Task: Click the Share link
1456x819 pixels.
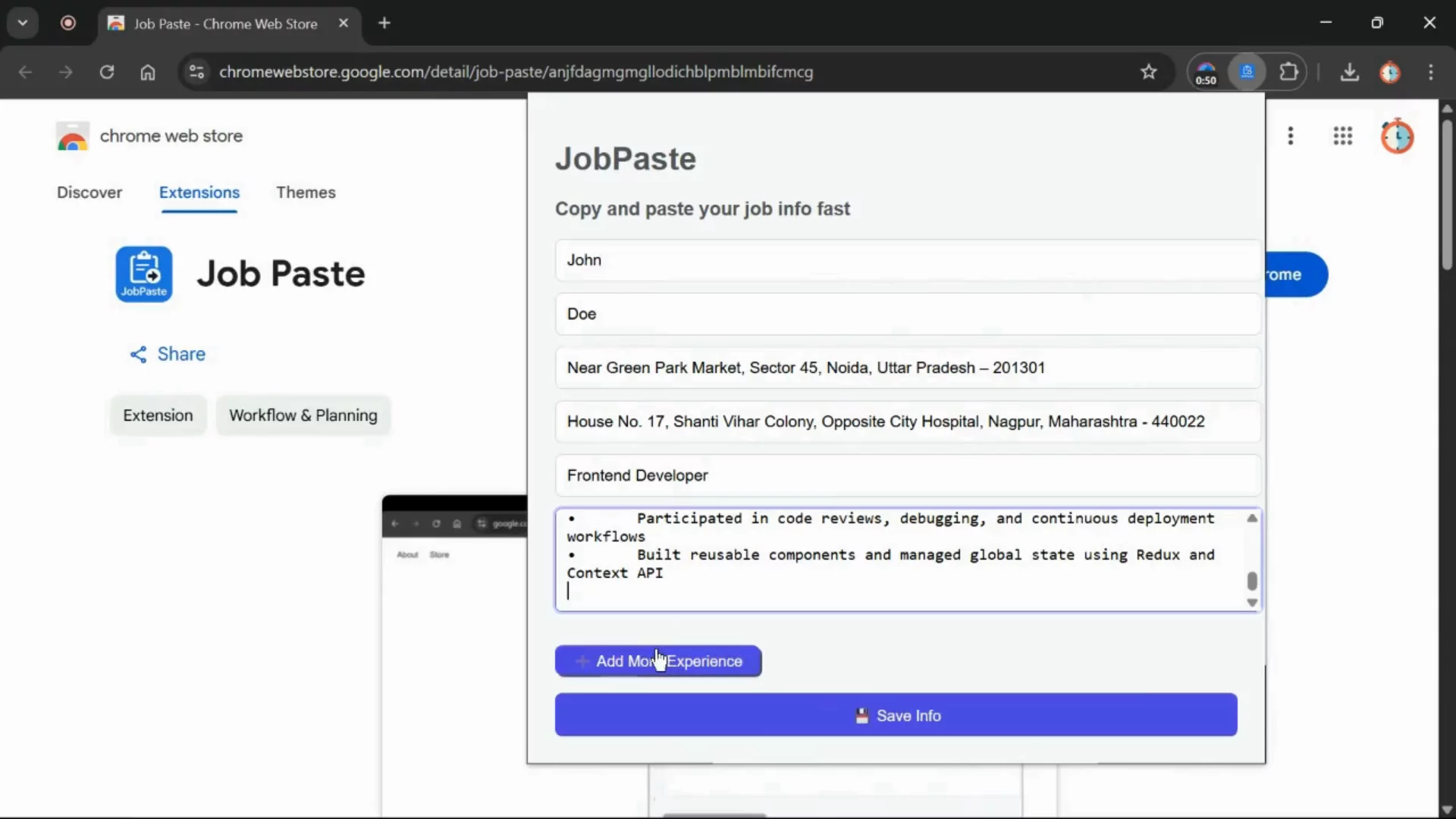Action: (168, 353)
